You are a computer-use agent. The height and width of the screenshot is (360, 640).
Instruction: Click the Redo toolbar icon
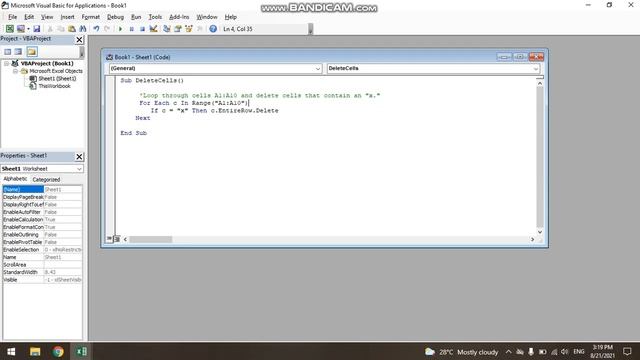(107, 29)
